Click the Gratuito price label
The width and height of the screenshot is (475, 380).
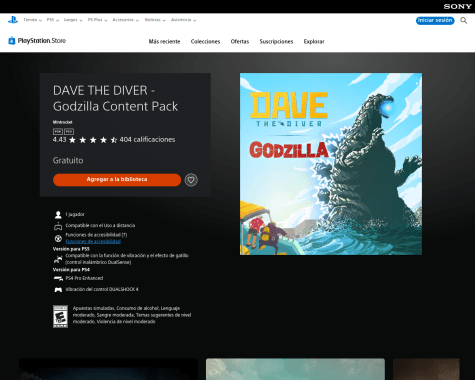click(68, 160)
